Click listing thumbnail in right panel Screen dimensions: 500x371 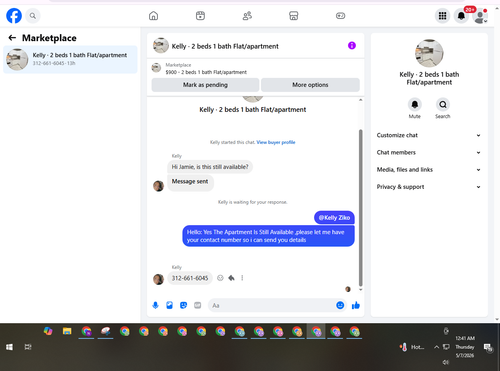tap(429, 53)
